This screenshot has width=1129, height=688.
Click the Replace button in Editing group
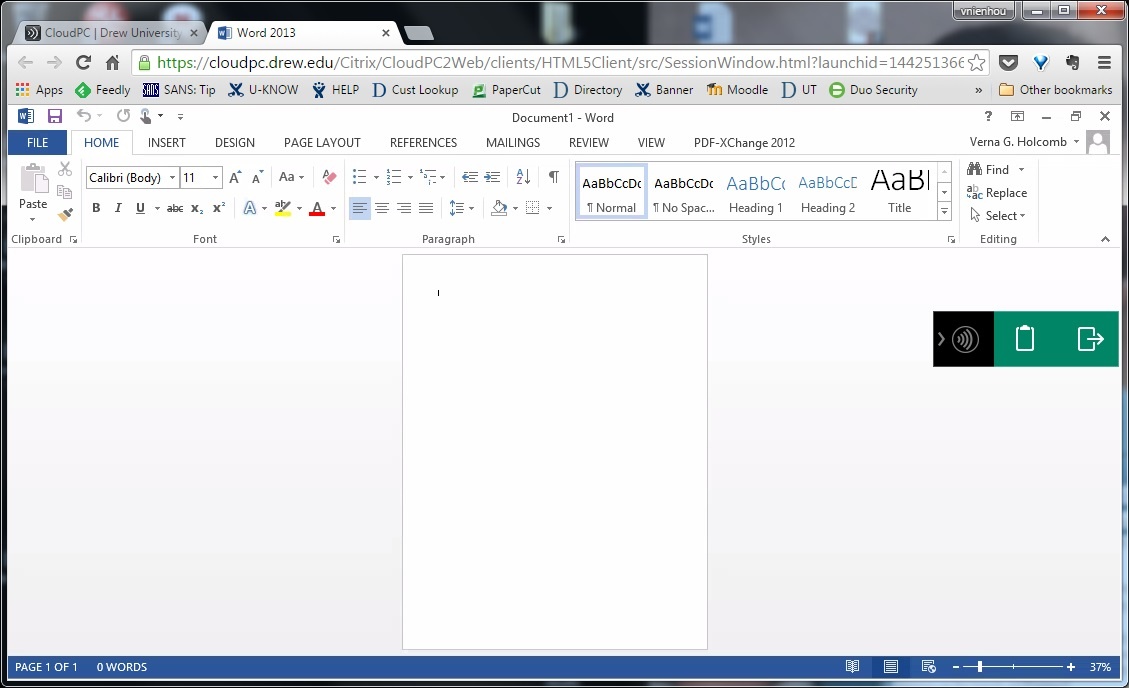pyautogui.click(x=997, y=193)
